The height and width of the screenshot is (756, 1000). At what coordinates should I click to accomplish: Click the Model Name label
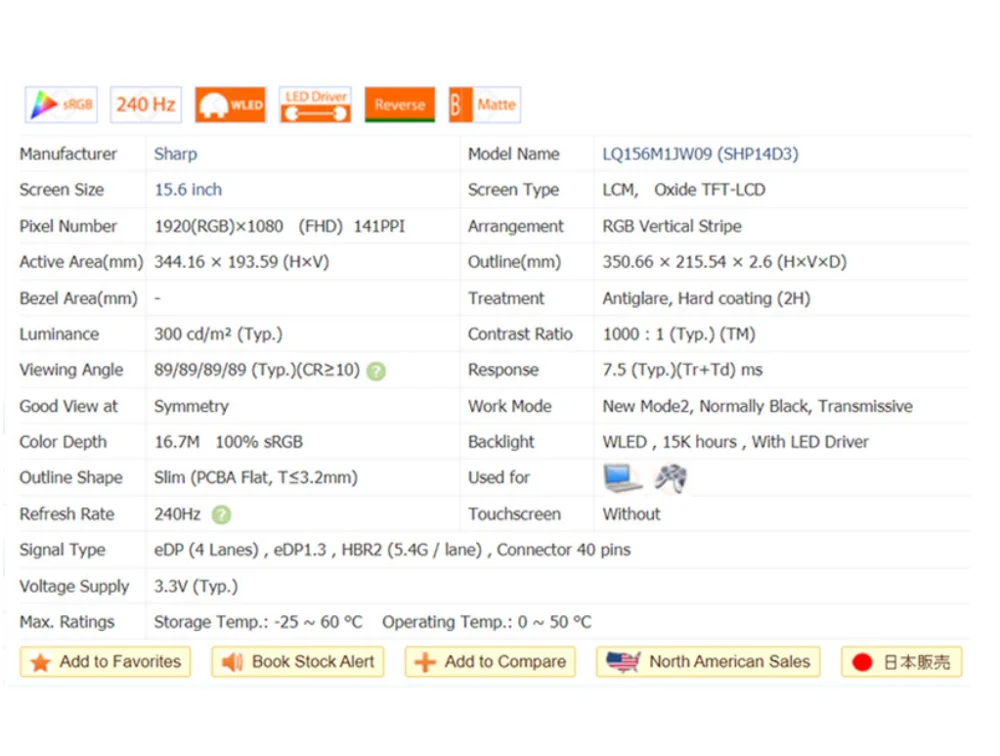pyautogui.click(x=513, y=154)
